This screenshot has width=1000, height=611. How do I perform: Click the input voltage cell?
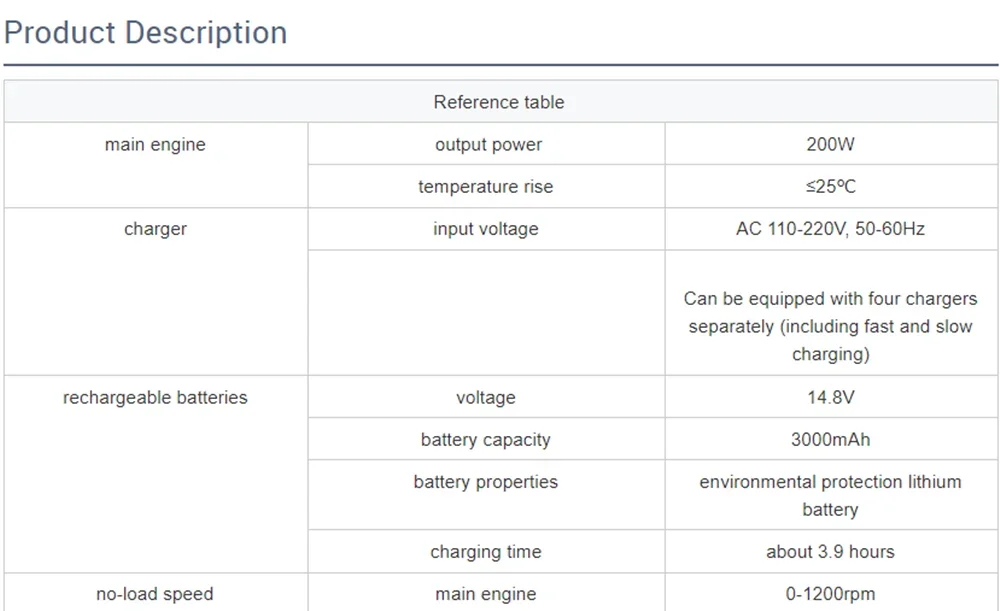click(486, 229)
